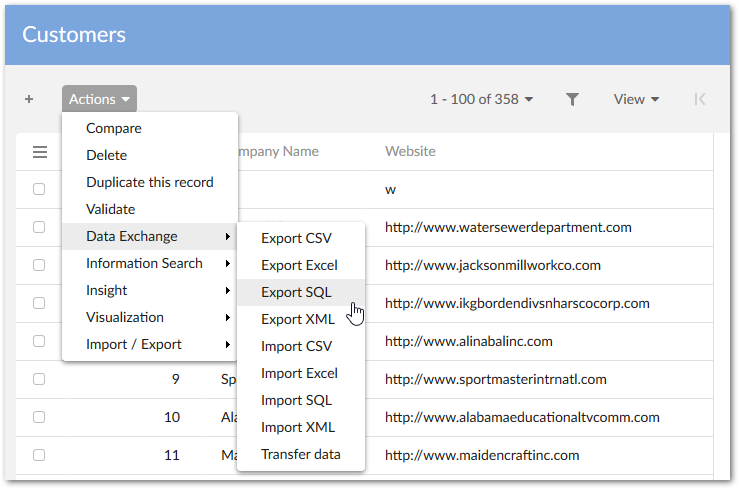The width and height of the screenshot is (739, 489).
Task: Open the Actions dropdown button
Action: tap(99, 99)
